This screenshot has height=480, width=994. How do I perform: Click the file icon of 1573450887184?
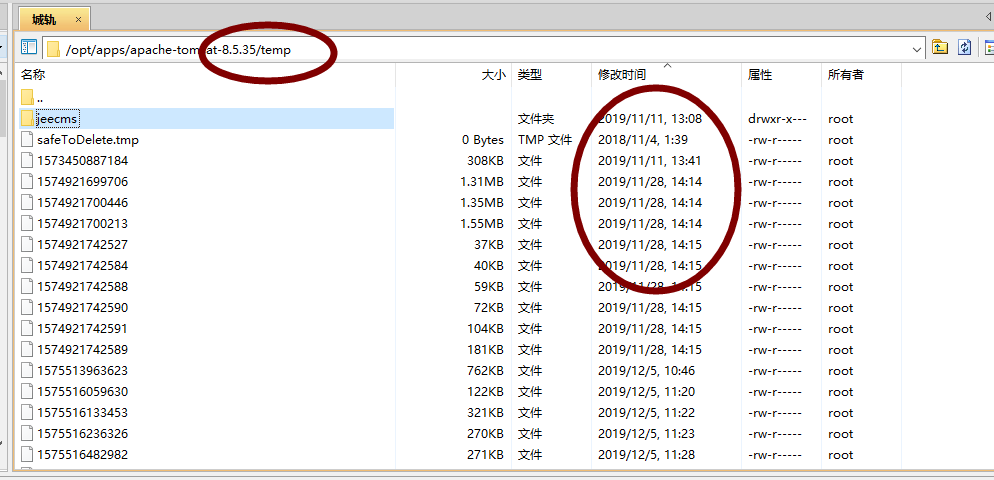(x=27, y=160)
